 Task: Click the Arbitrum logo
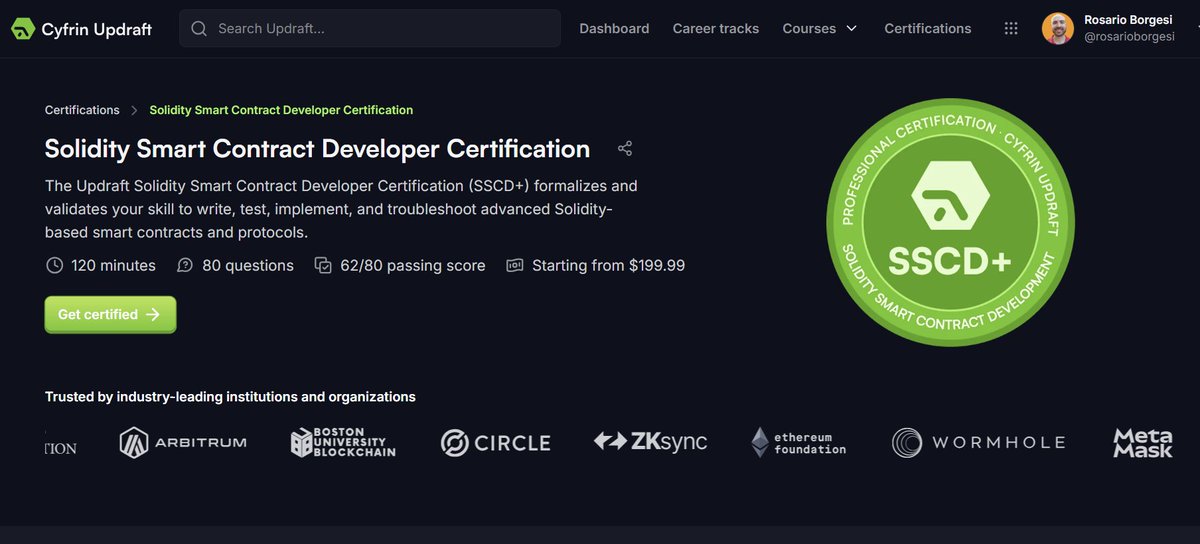coord(183,442)
